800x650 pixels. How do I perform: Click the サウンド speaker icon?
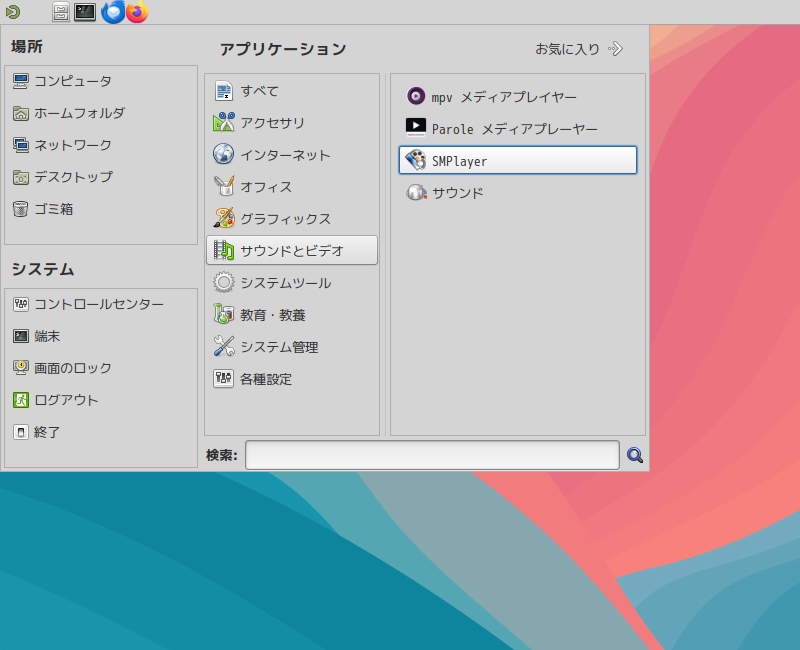point(416,192)
